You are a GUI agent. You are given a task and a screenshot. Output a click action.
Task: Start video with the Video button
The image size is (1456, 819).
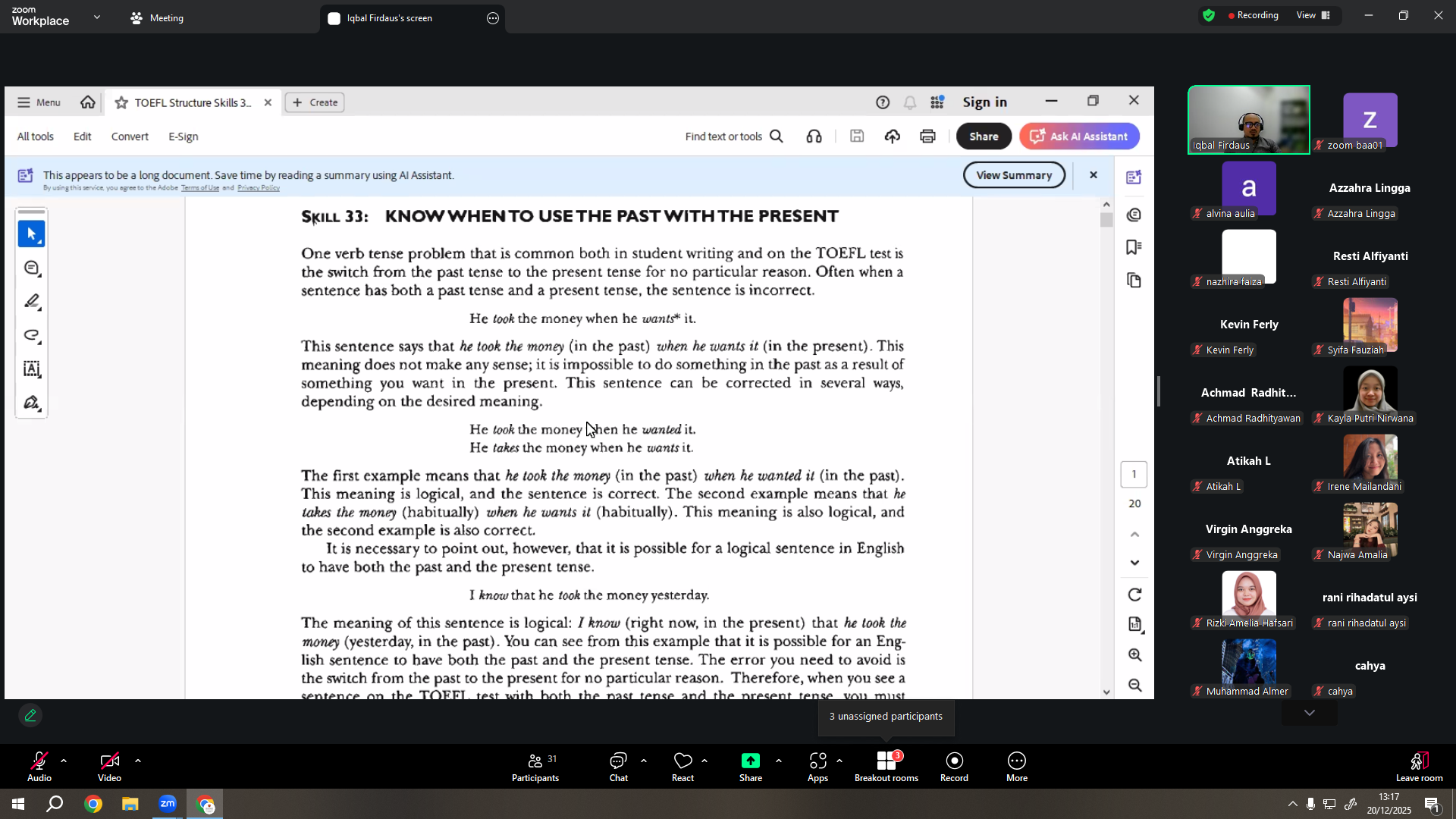pos(109,767)
